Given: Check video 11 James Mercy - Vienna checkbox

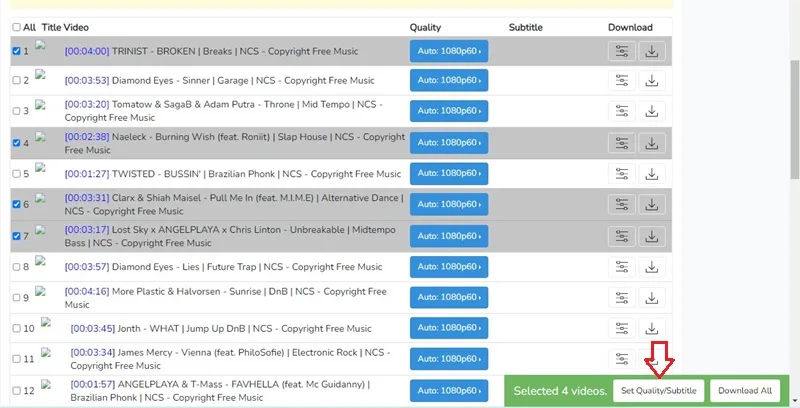Looking at the screenshot, I should coord(16,359).
